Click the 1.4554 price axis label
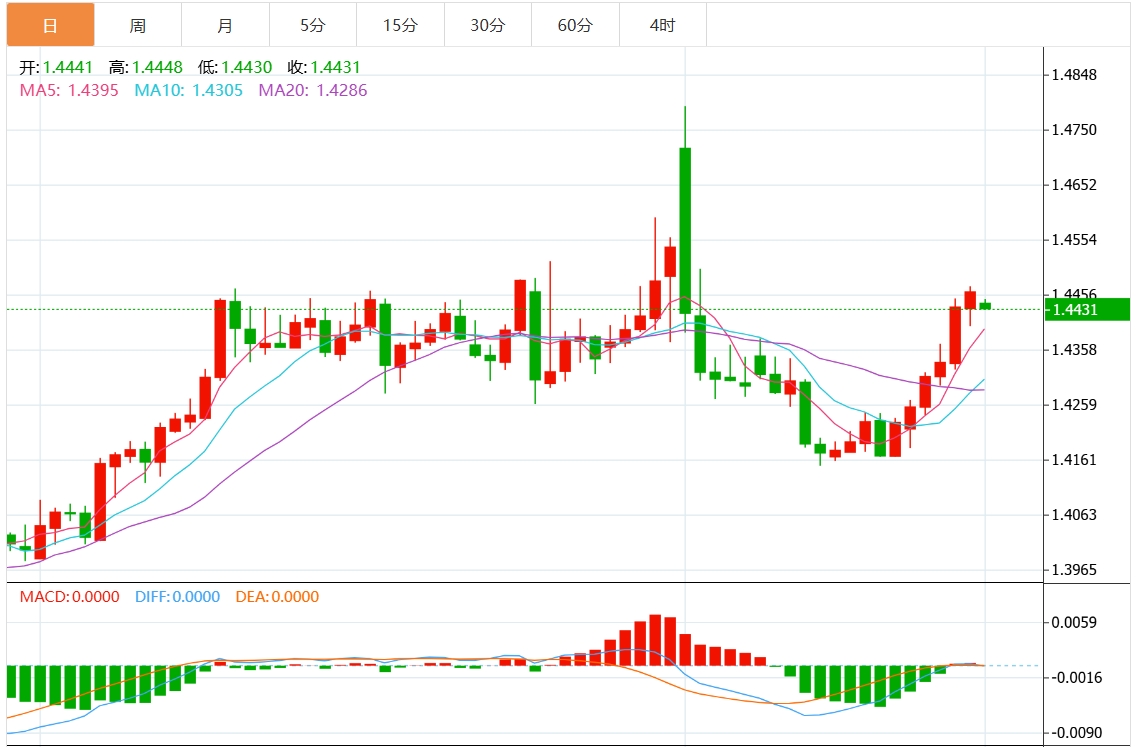Image resolution: width=1139 pixels, height=747 pixels. click(x=1074, y=240)
